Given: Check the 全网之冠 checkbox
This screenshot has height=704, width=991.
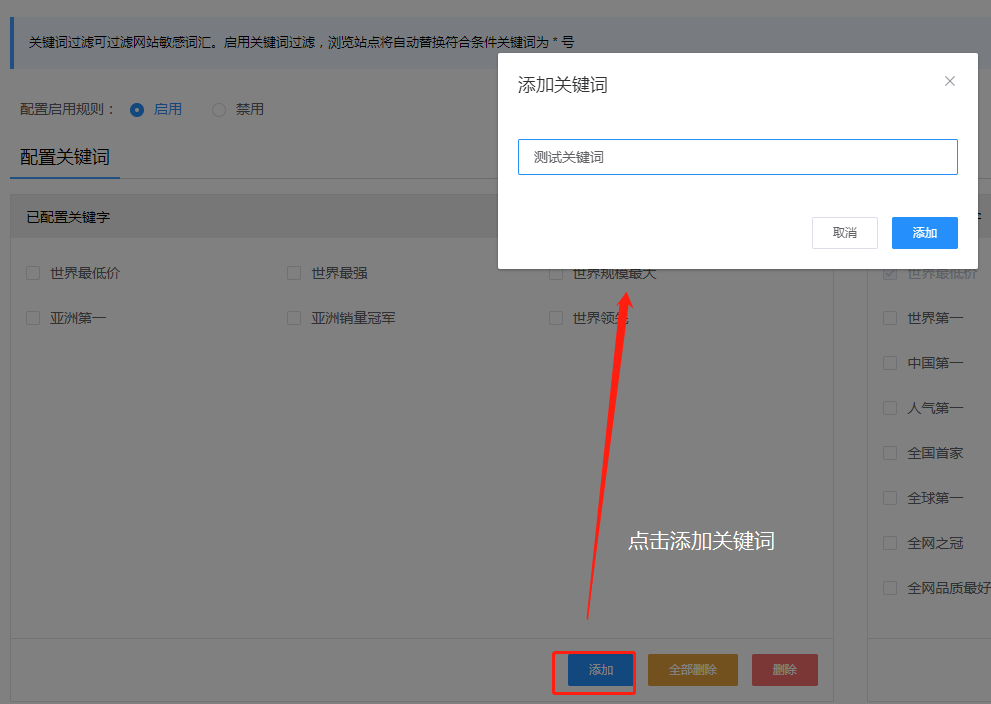Looking at the screenshot, I should [890, 543].
